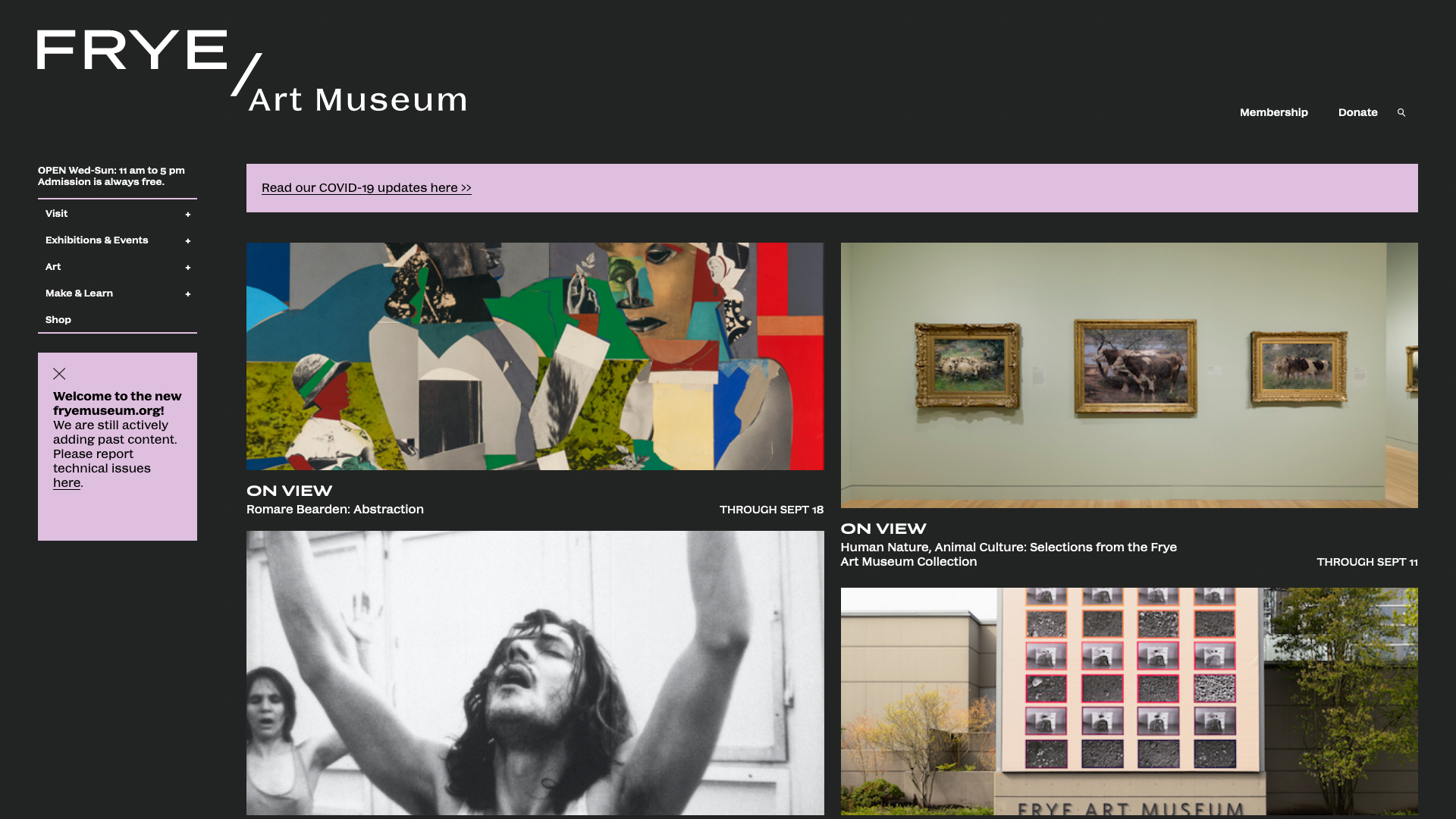Viewport: 1456px width, 819px height.
Task: Click ON VIEW label above Romare Bearden
Action: click(290, 491)
